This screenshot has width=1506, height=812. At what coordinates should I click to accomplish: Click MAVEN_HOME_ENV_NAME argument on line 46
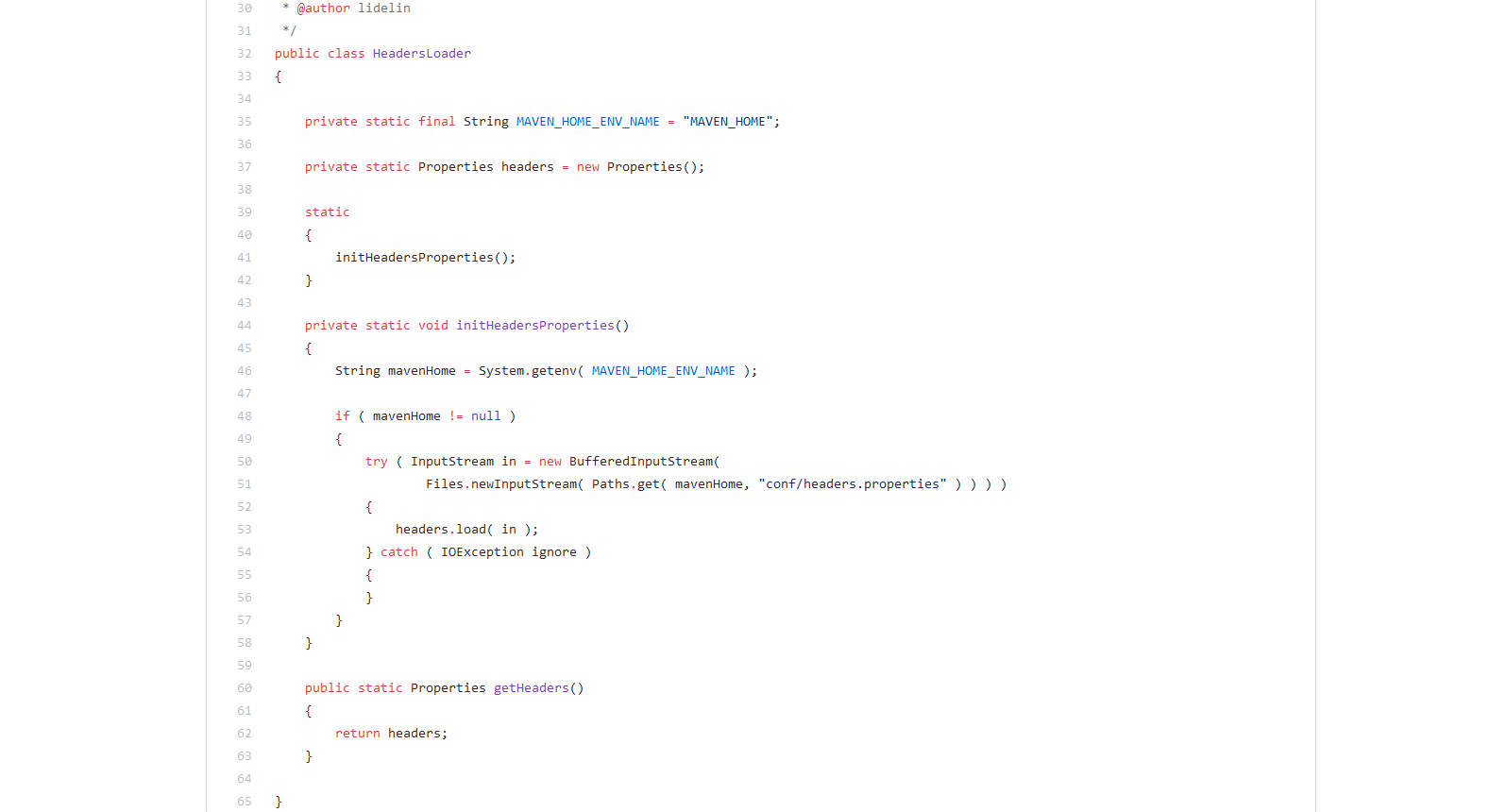(663, 371)
